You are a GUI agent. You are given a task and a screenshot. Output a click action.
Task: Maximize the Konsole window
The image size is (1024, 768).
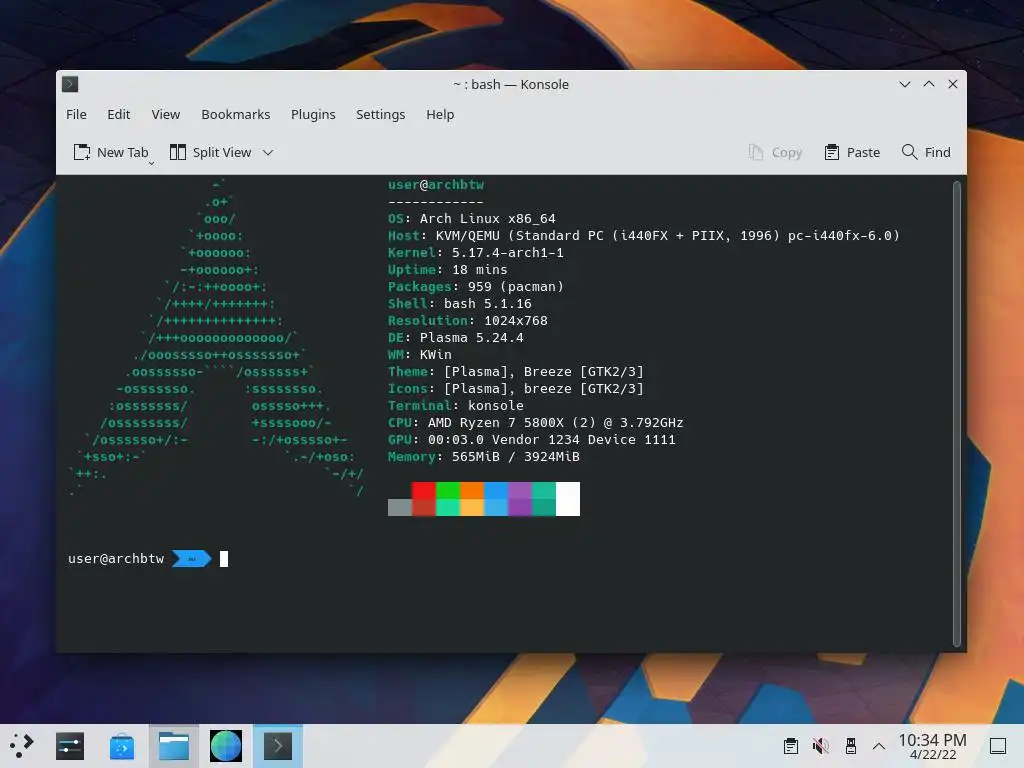tap(929, 84)
